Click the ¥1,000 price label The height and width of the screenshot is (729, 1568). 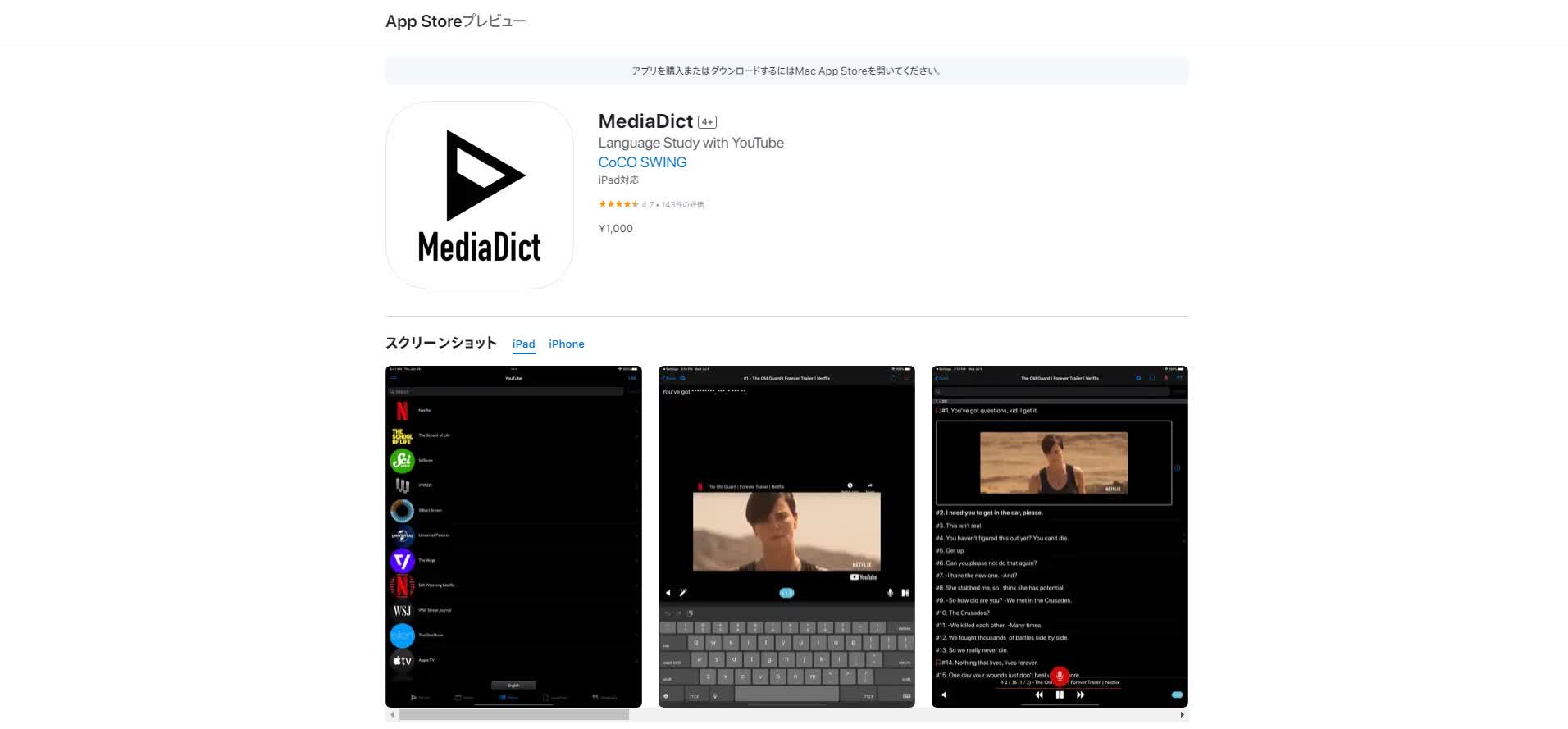[x=616, y=229]
